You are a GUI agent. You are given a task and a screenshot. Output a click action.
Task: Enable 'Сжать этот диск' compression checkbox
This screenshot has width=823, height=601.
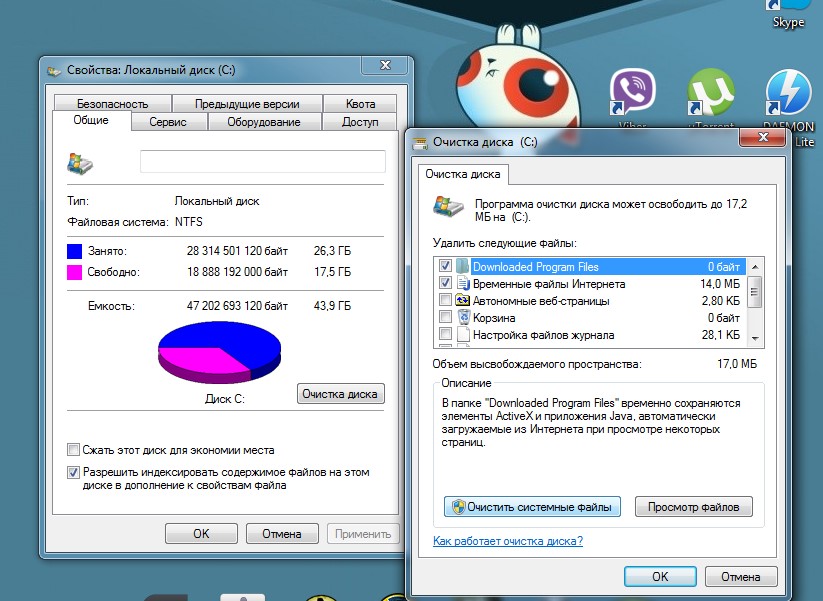tap(73, 450)
